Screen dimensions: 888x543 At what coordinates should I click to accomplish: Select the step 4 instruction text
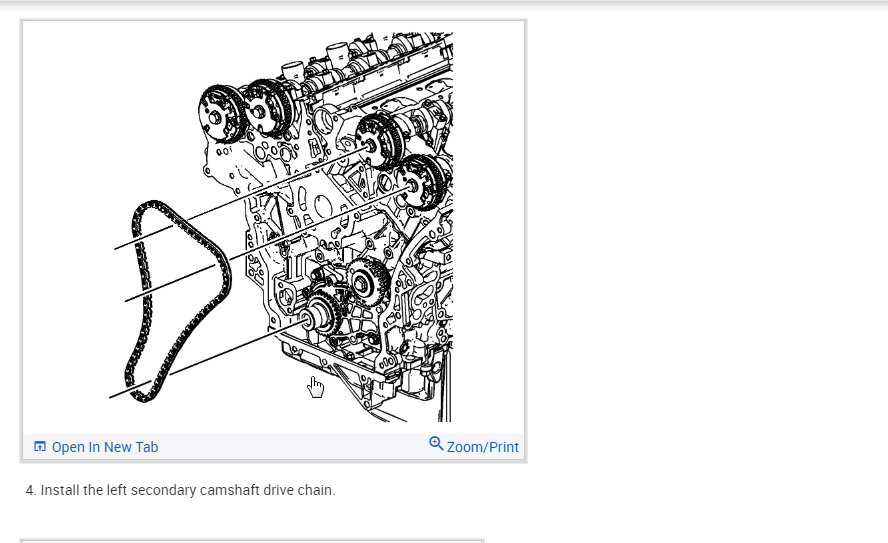[181, 490]
